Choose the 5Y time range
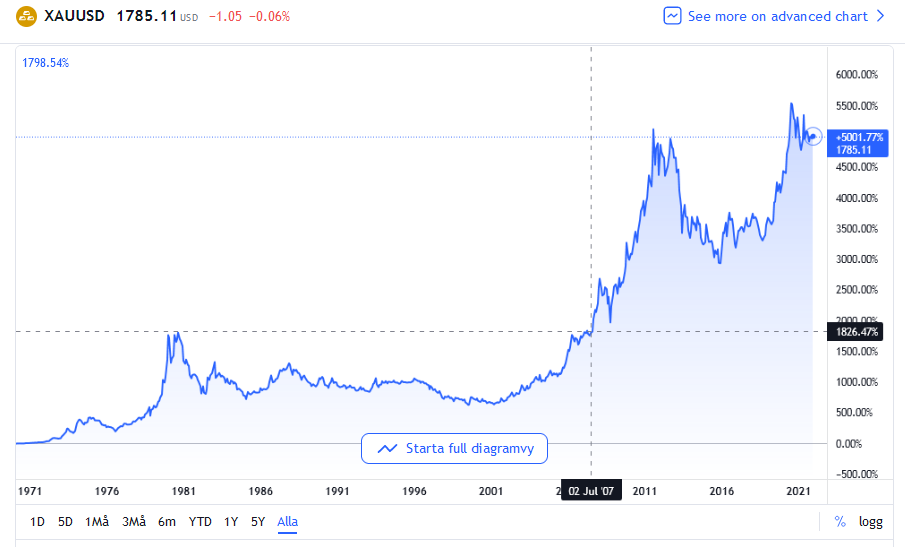This screenshot has height=547, width=905. pos(258,521)
